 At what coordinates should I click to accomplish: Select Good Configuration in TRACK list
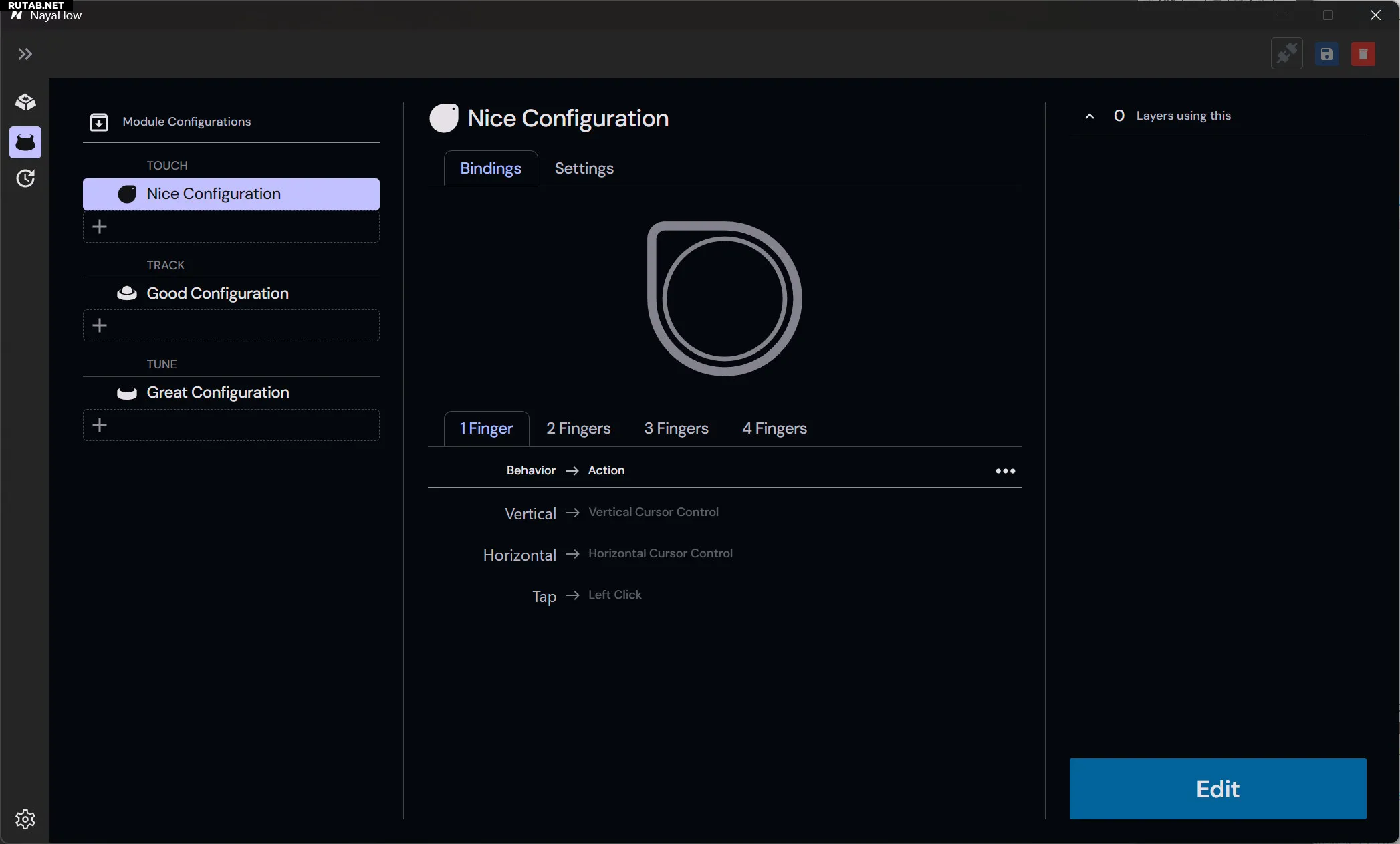point(217,293)
